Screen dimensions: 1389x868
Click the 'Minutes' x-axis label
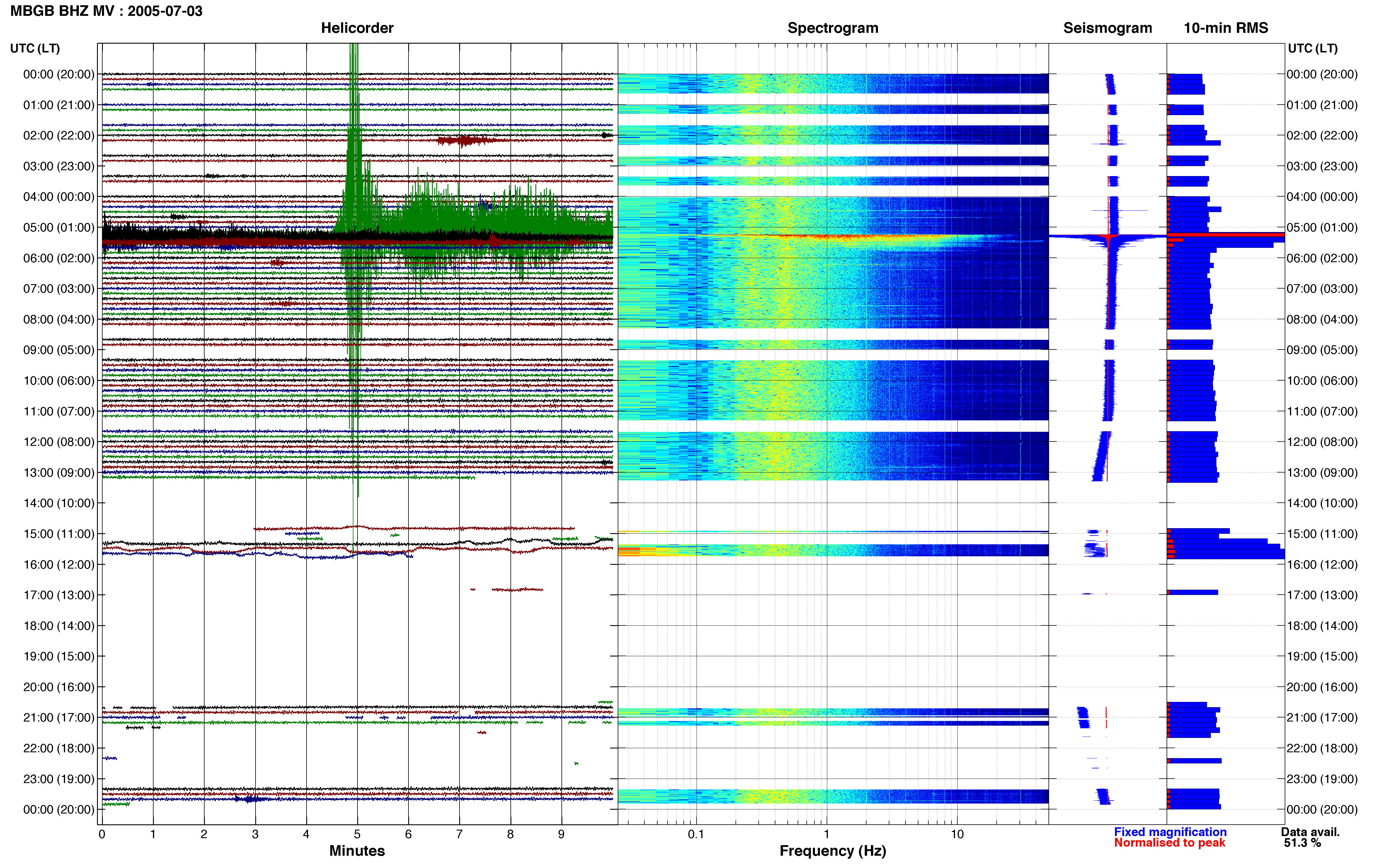[x=357, y=851]
